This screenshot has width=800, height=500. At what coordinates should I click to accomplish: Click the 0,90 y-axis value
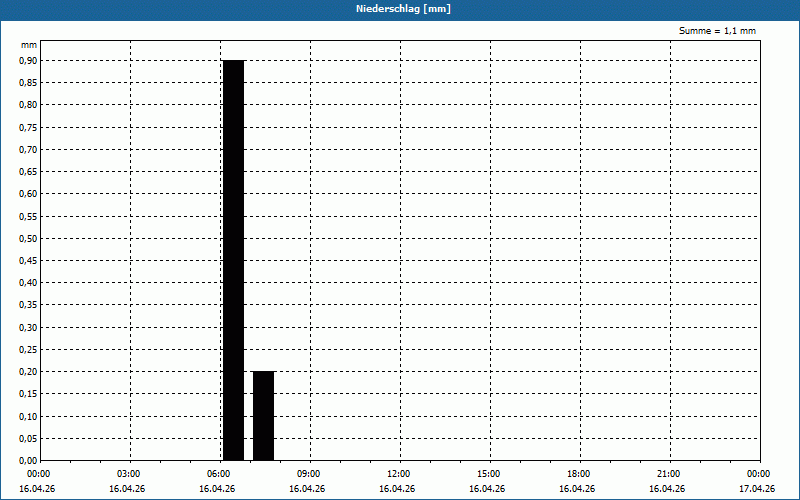coord(28,60)
